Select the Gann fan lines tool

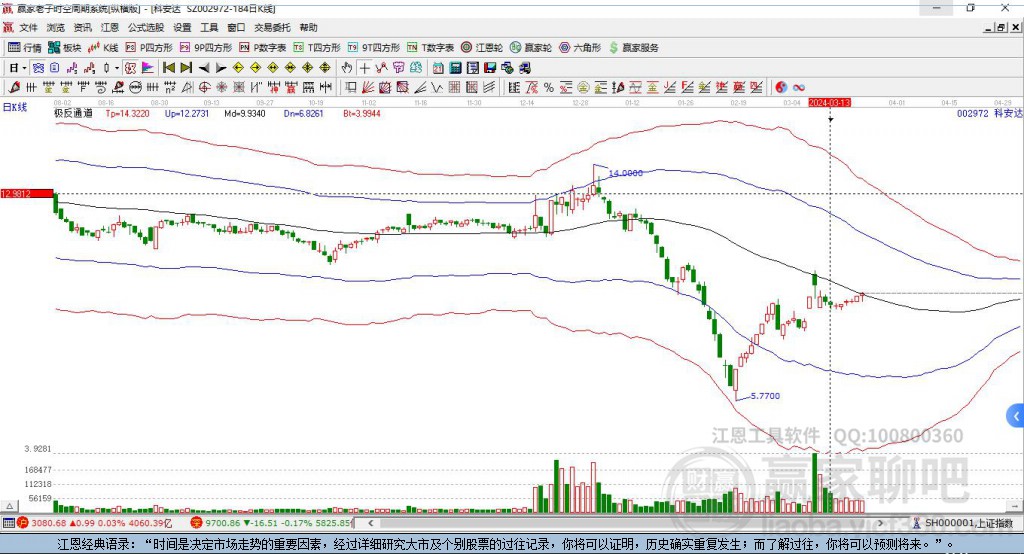point(368,88)
